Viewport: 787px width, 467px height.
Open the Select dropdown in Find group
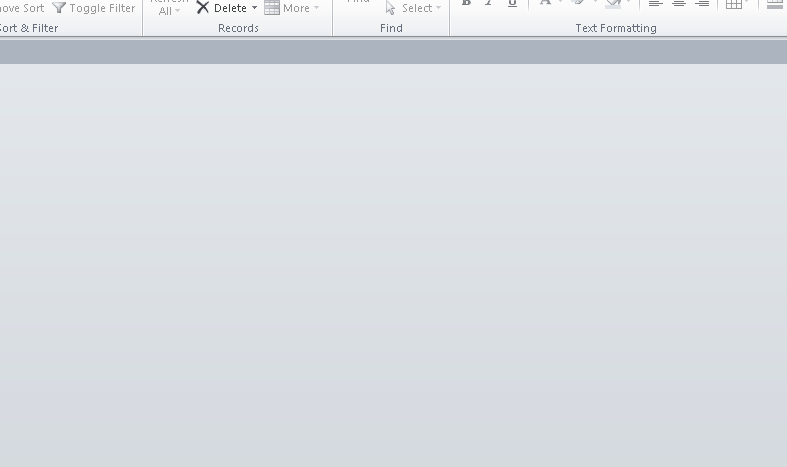pos(414,8)
